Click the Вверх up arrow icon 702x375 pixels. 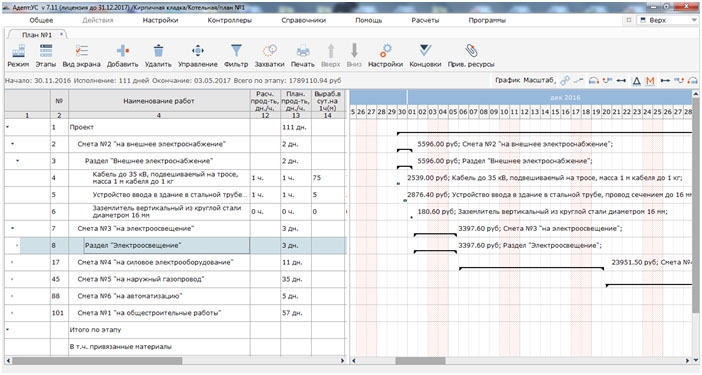click(331, 51)
